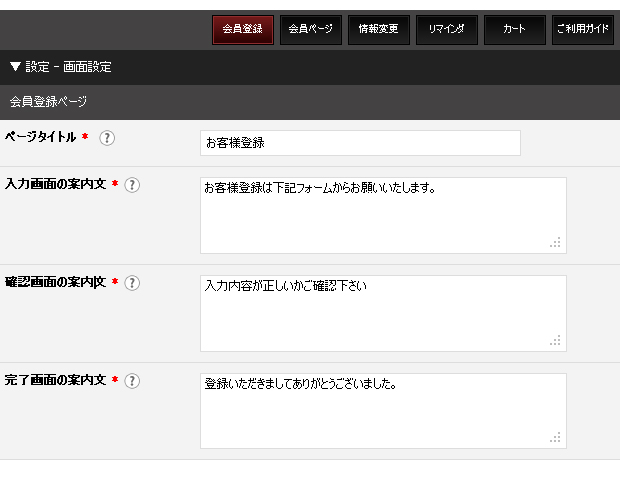The width and height of the screenshot is (620, 480).
Task: Click into the 確認画面の案内文 textarea
Action: pyautogui.click(x=383, y=313)
